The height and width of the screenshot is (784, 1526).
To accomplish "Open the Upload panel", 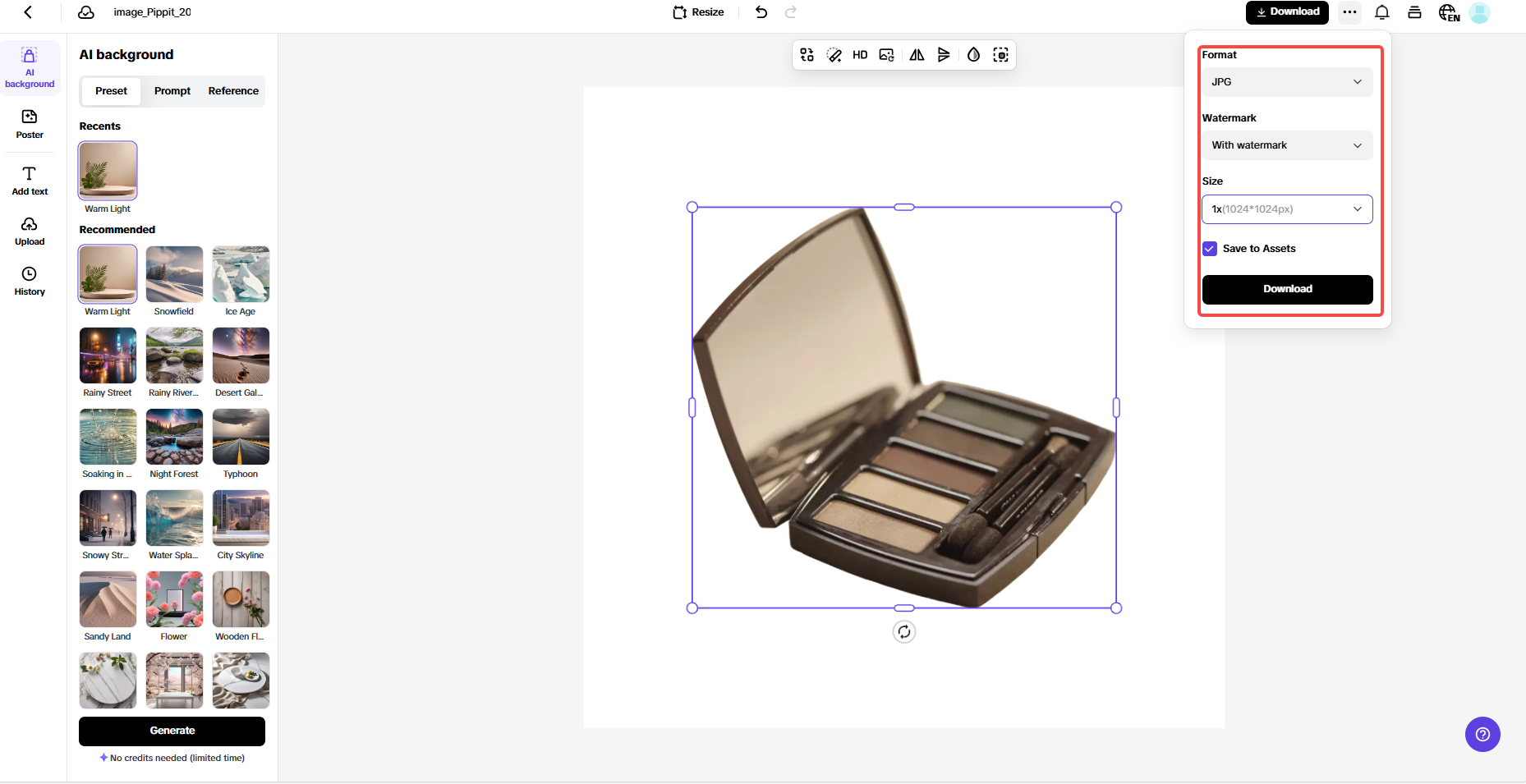I will [x=30, y=231].
